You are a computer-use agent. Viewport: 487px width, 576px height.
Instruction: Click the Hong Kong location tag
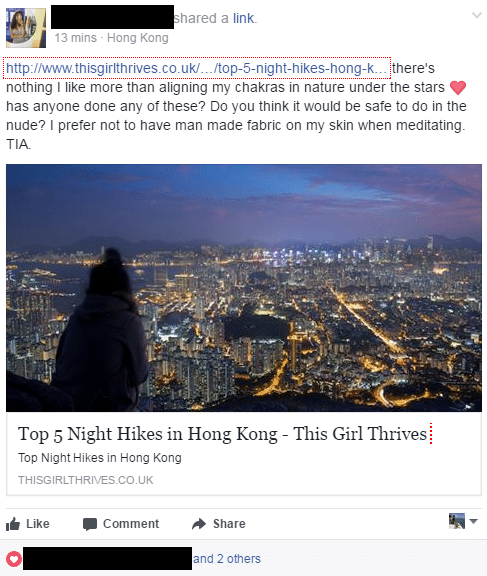pyautogui.click(x=138, y=38)
